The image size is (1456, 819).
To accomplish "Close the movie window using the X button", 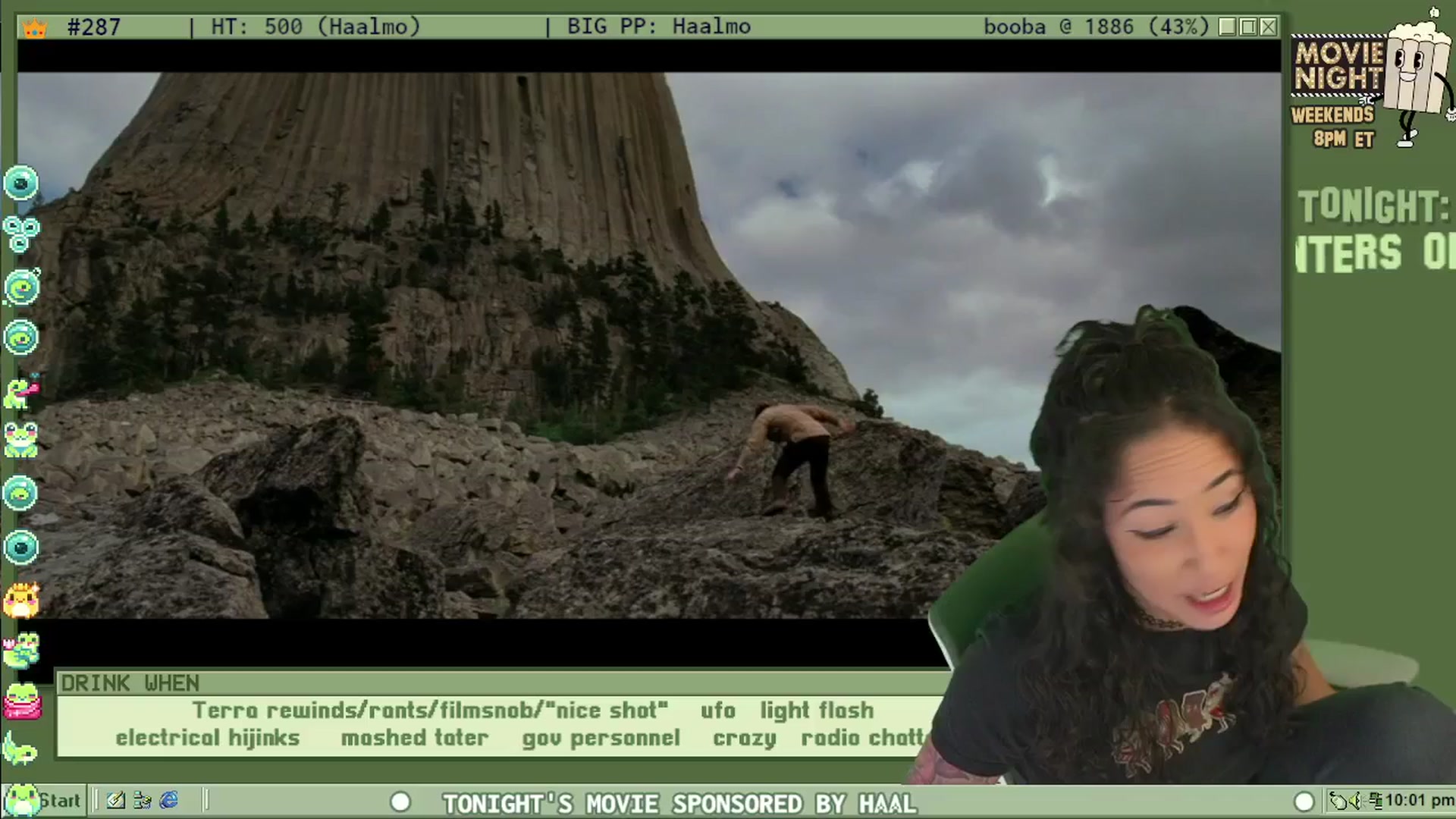I will pos(1268,27).
